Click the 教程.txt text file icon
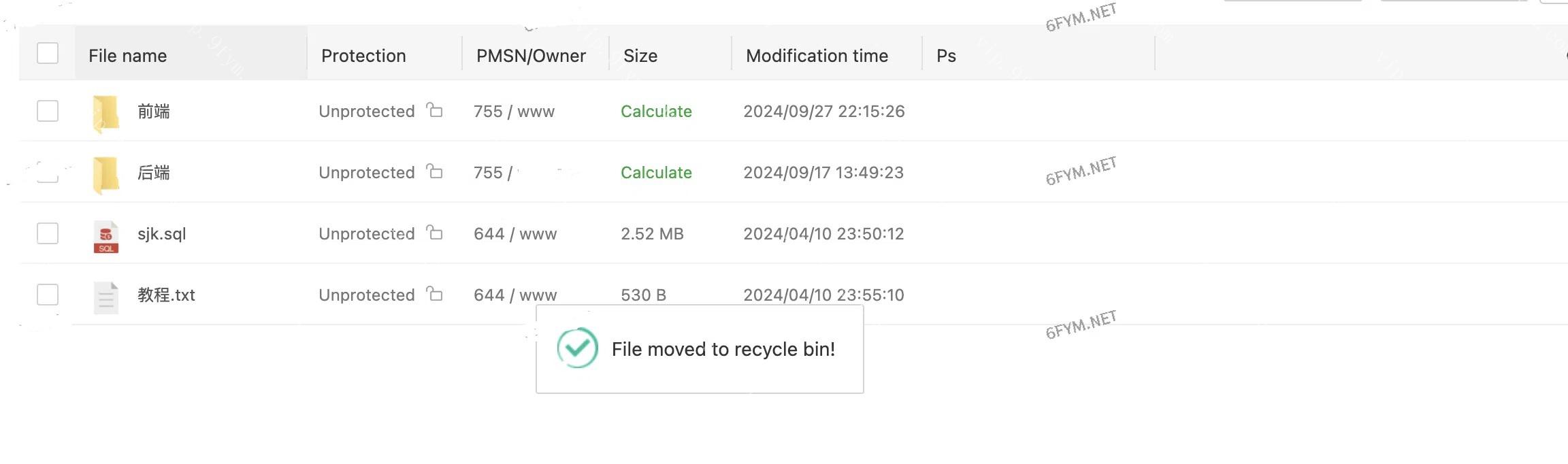The height and width of the screenshot is (464, 1568). [x=105, y=297]
